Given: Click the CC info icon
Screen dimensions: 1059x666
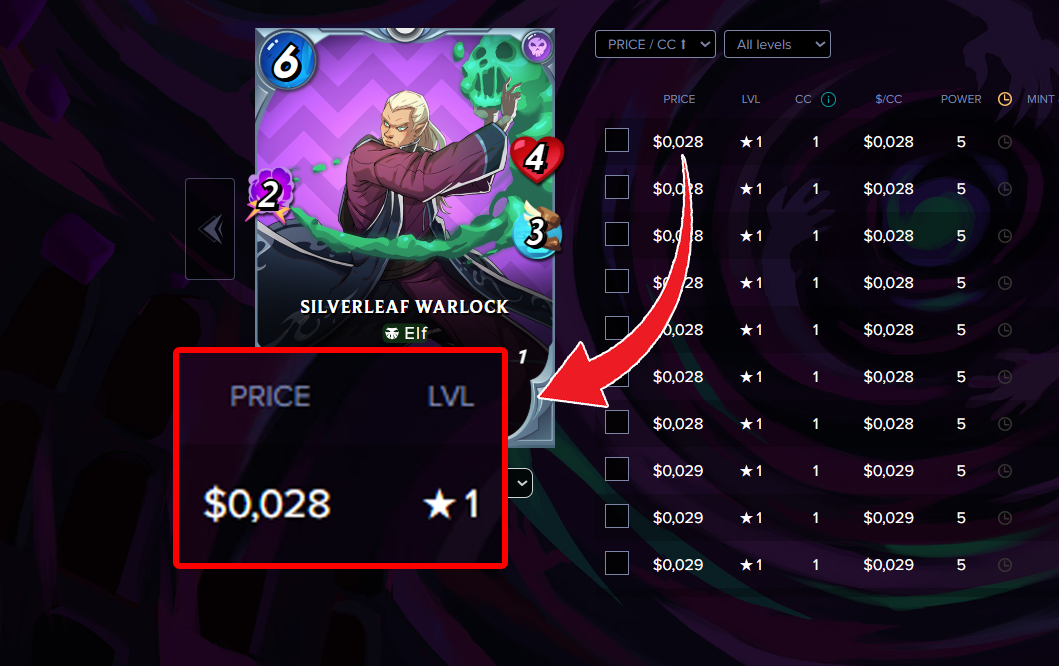Looking at the screenshot, I should [x=828, y=99].
